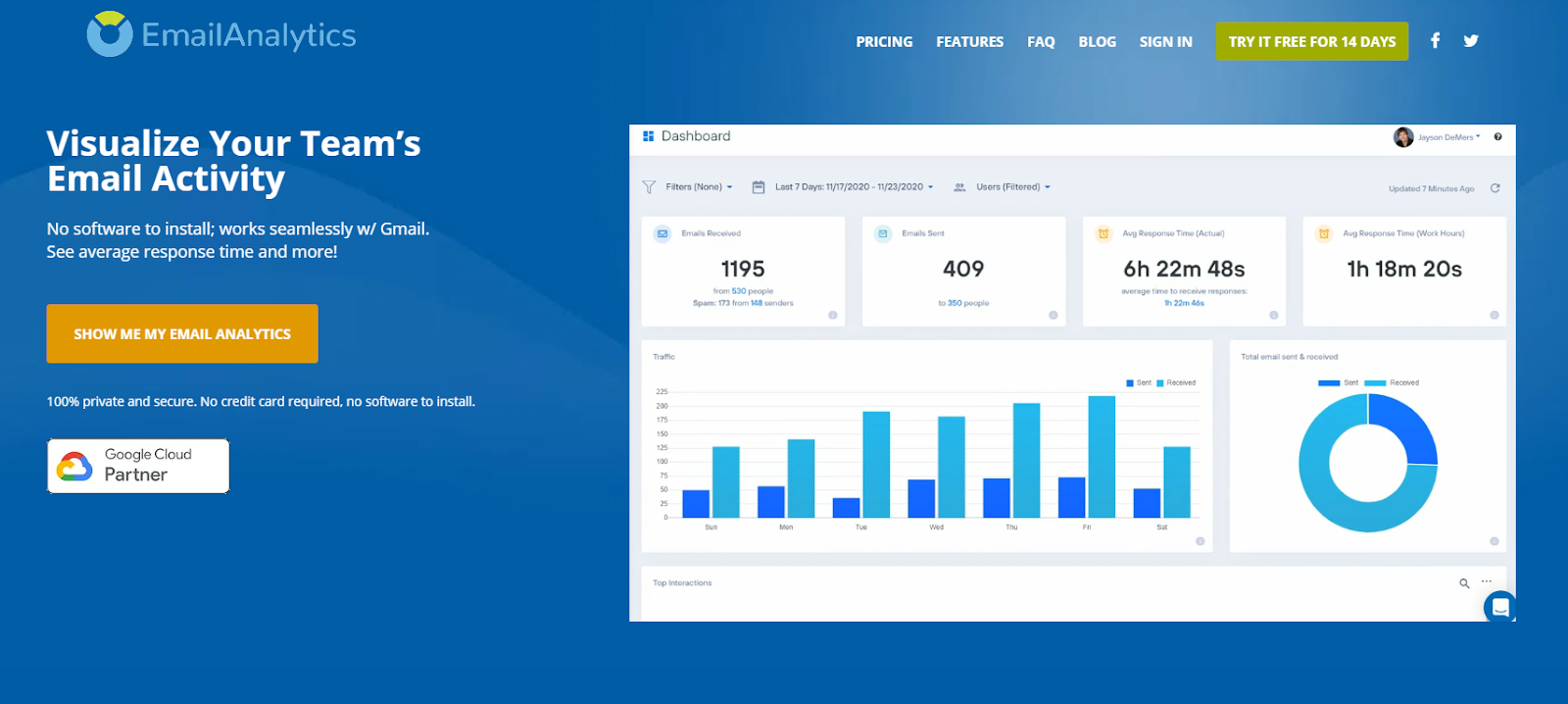This screenshot has width=1568, height=704.
Task: Open the chat support bubble
Action: click(1499, 607)
